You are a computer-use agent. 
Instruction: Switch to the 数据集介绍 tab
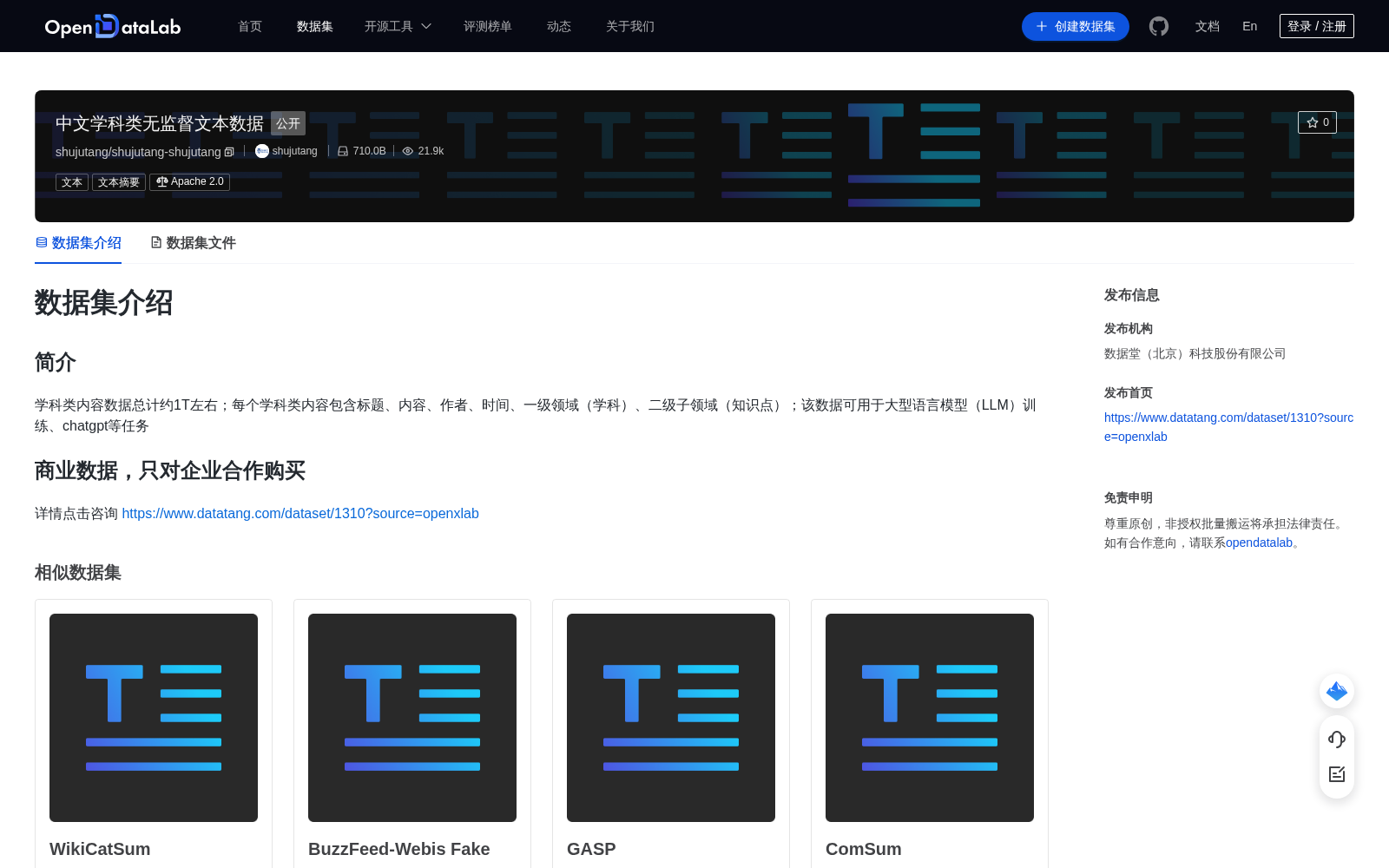tap(78, 243)
